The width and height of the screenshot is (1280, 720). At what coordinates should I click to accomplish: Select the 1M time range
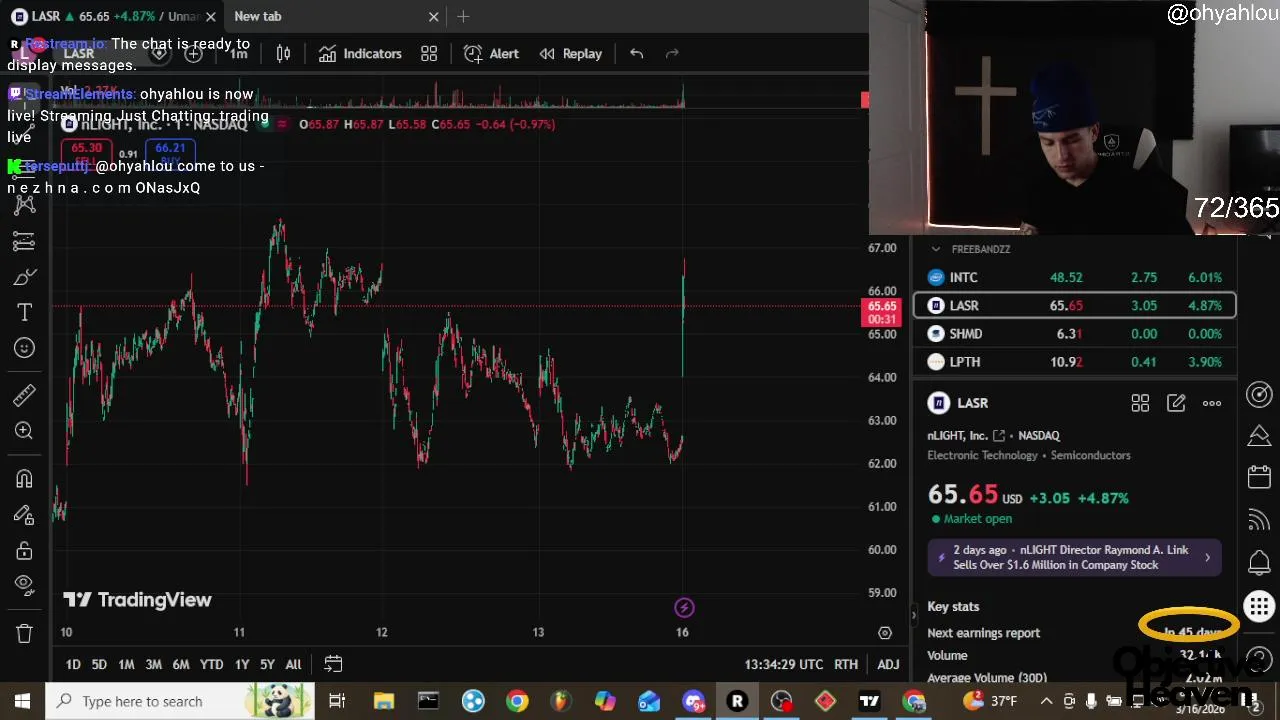point(126,664)
